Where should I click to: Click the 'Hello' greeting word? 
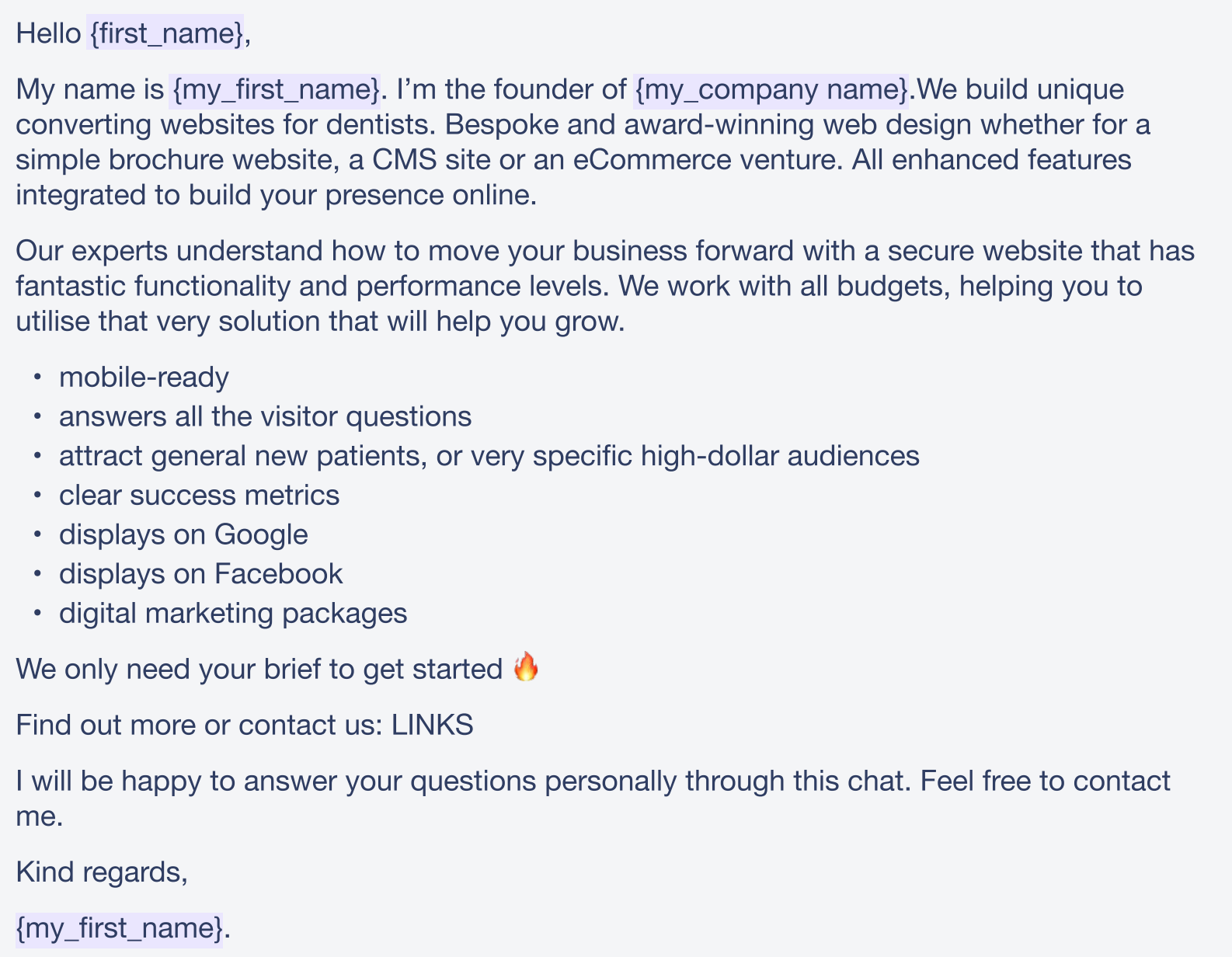click(48, 33)
